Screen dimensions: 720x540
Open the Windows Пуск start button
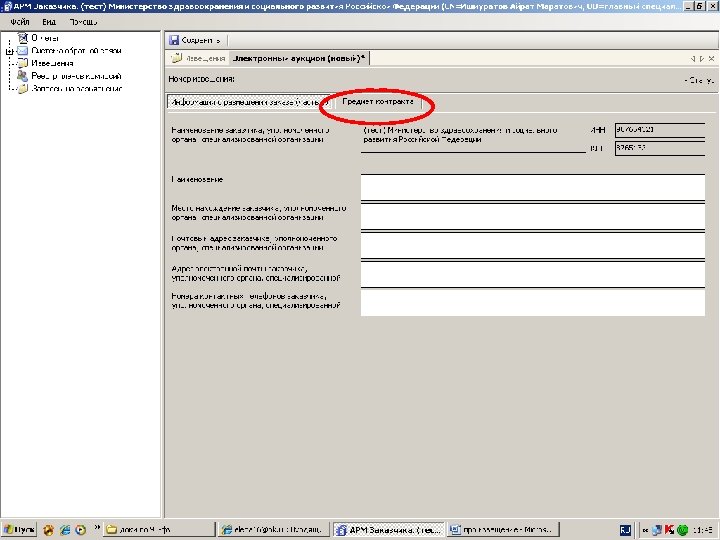coord(19,530)
